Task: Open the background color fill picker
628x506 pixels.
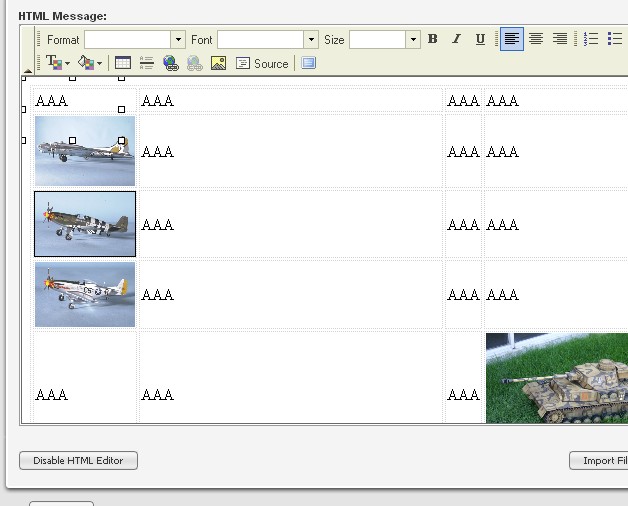Action: (86, 63)
